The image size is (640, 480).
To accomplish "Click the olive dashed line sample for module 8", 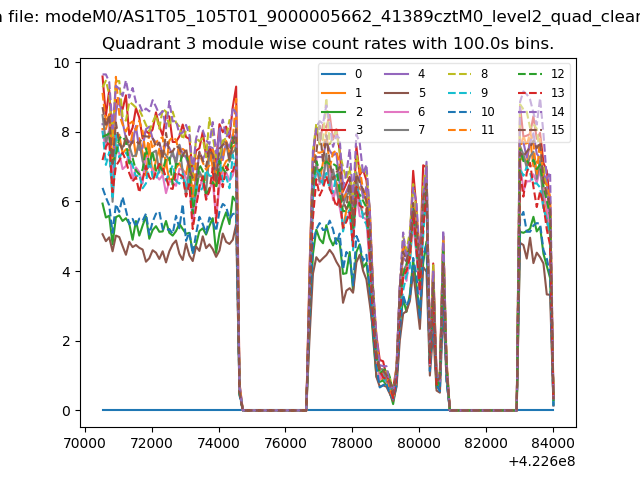I will click(459, 74).
